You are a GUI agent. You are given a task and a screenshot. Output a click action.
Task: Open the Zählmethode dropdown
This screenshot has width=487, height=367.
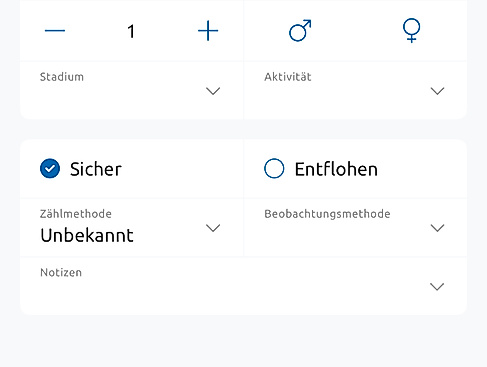(x=132, y=228)
